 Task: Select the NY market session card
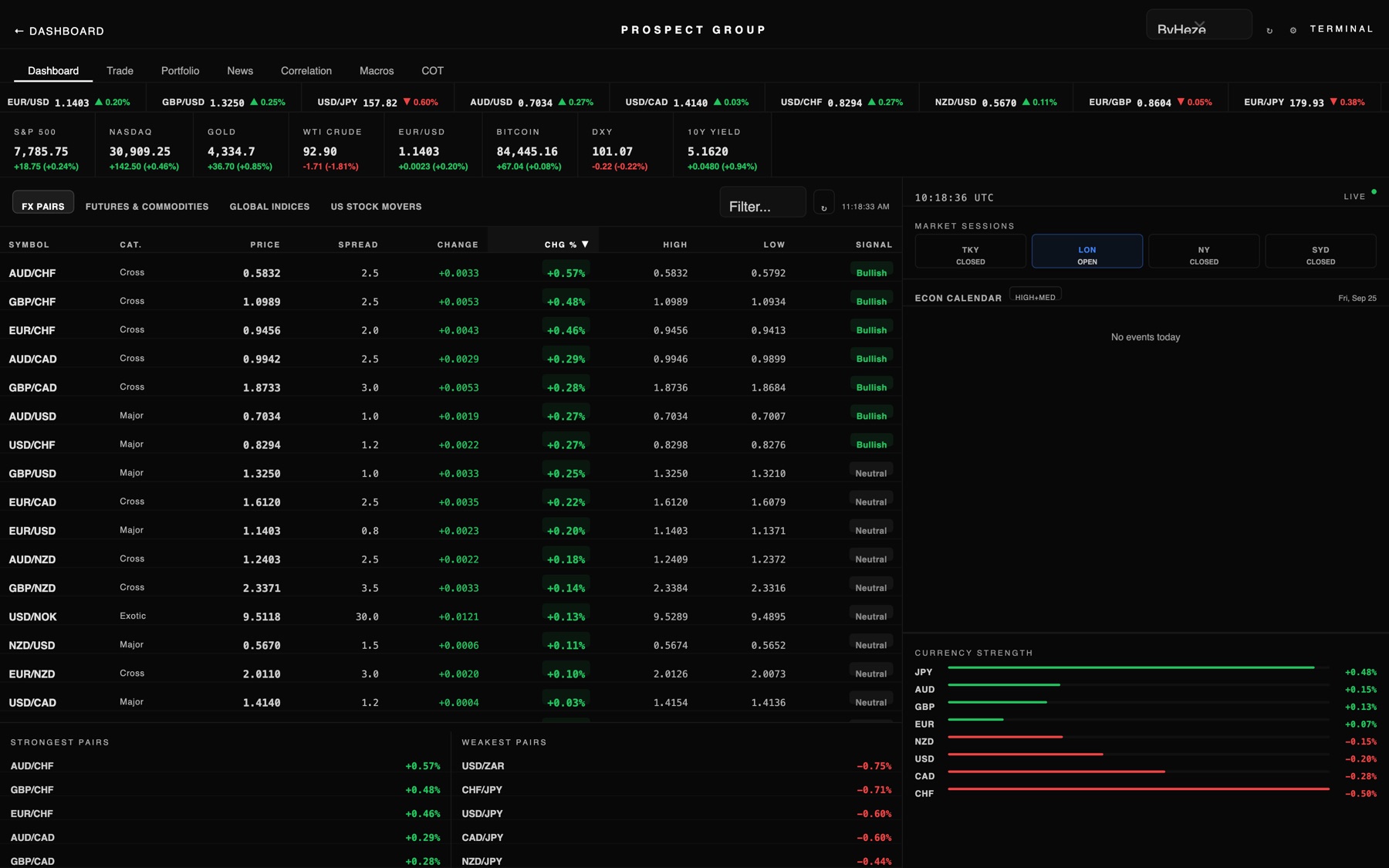(1204, 252)
